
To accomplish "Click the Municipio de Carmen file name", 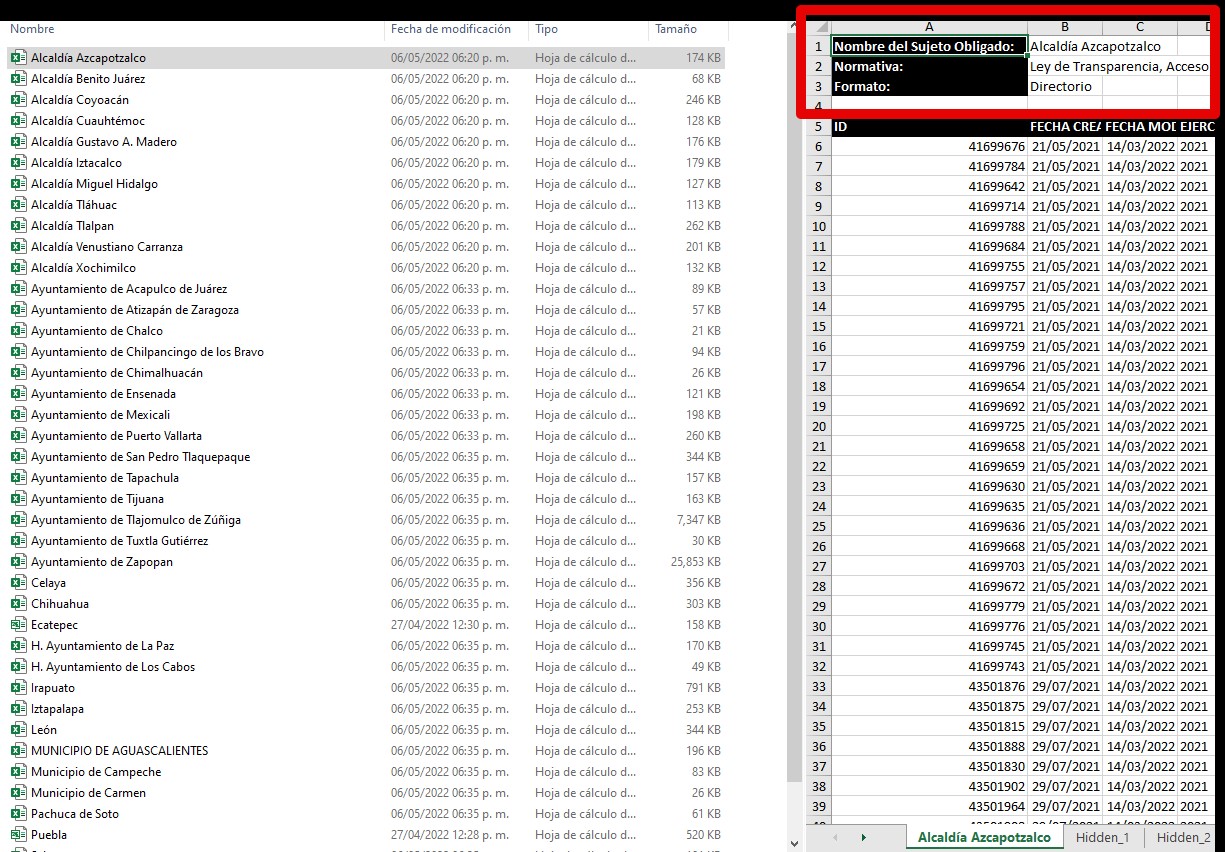I will click(88, 793).
